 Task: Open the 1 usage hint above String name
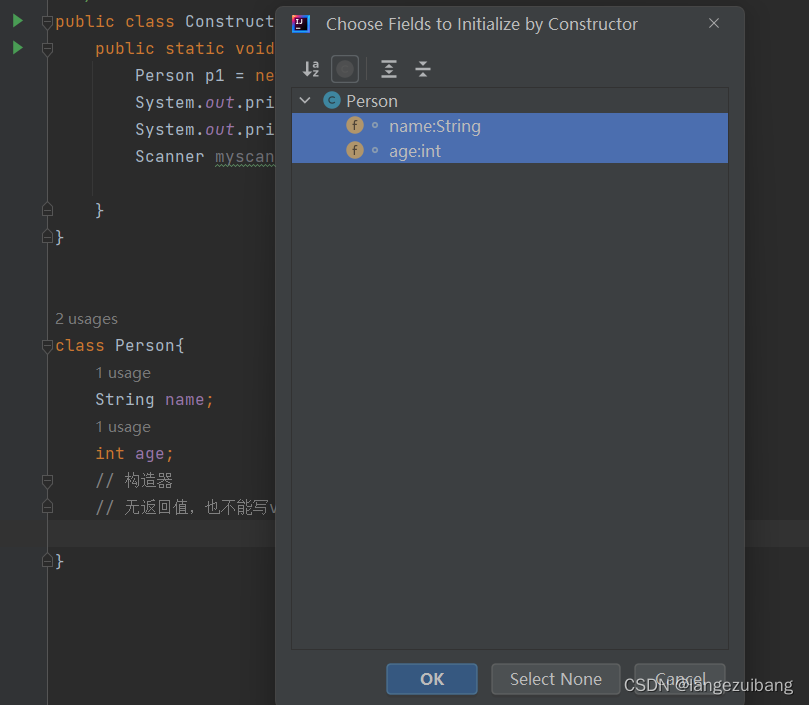pyautogui.click(x=123, y=373)
